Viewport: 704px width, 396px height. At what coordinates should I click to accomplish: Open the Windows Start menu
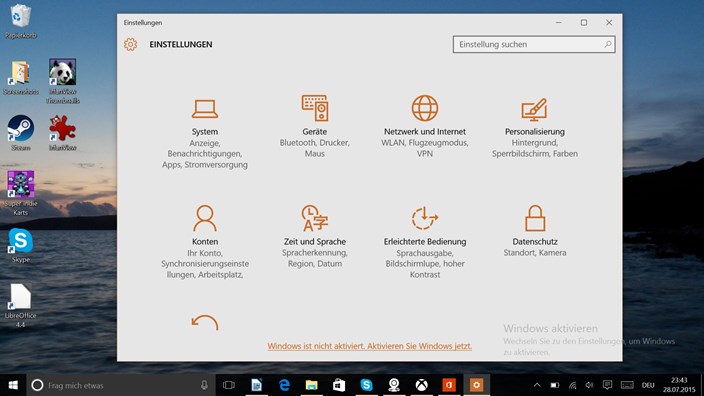pyautogui.click(x=13, y=385)
